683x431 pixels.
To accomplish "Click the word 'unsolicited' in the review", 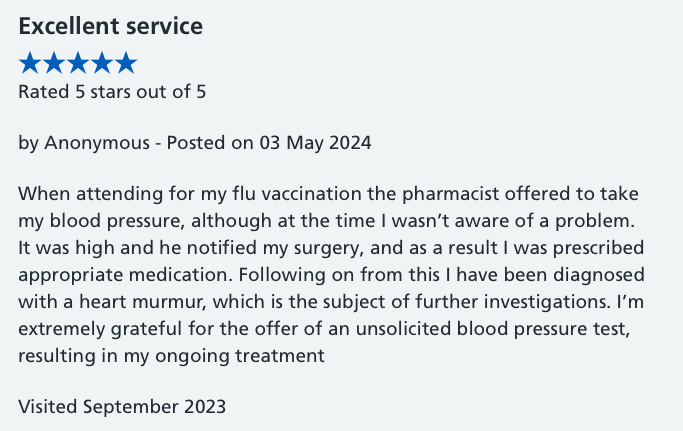I will point(403,329).
